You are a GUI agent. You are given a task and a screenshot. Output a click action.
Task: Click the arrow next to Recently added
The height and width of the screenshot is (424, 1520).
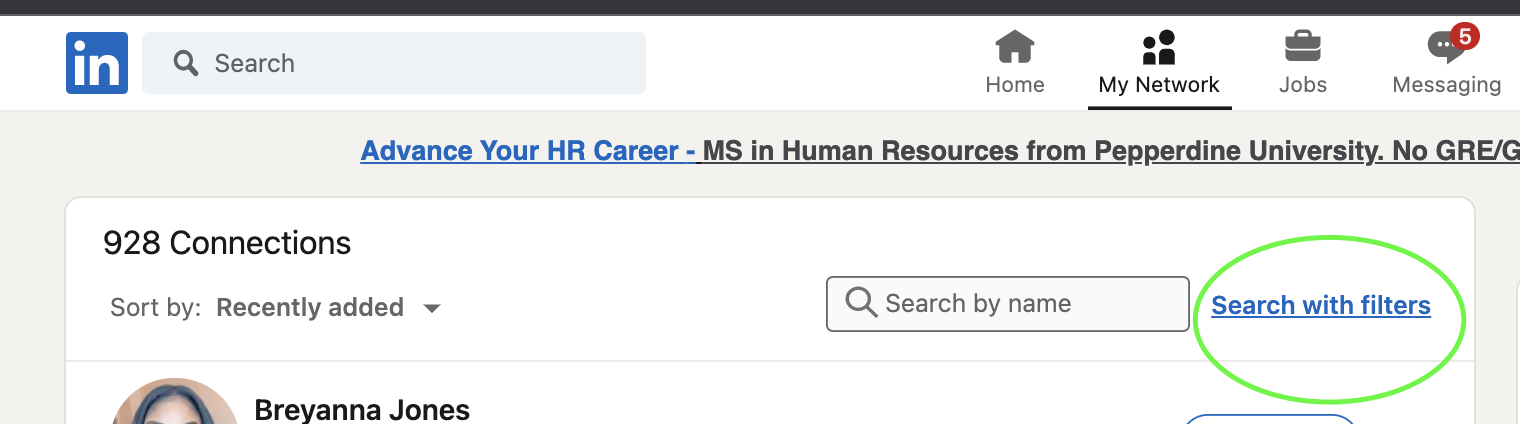pyautogui.click(x=432, y=308)
